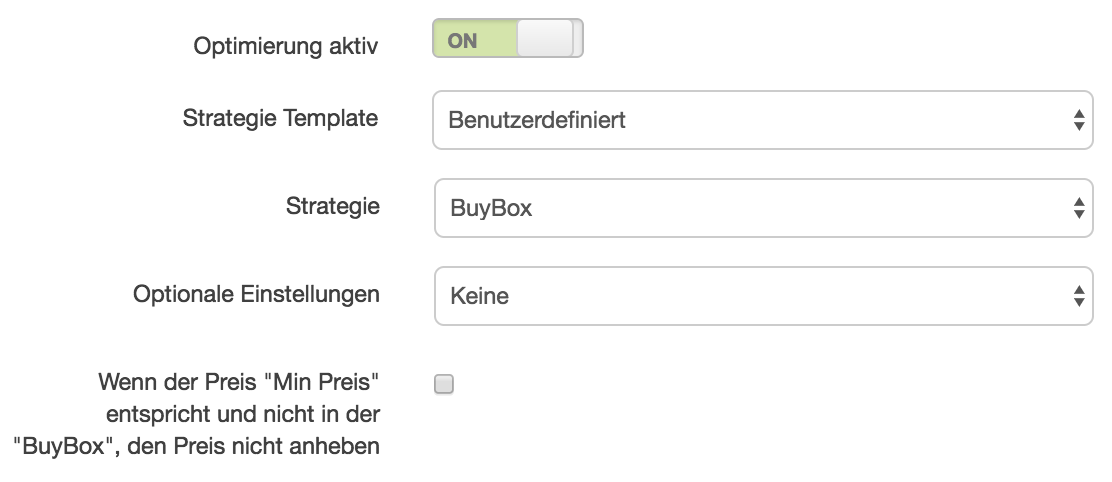
Task: Click the standalone 'Strategie' label
Action: [333, 207]
